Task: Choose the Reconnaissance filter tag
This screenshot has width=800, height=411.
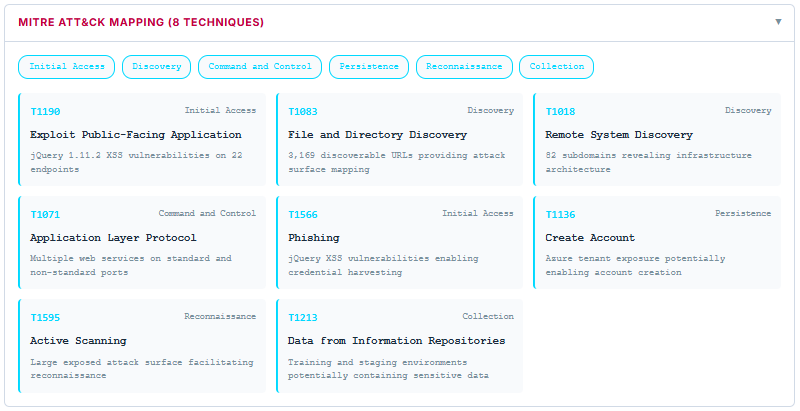Action: tap(464, 67)
